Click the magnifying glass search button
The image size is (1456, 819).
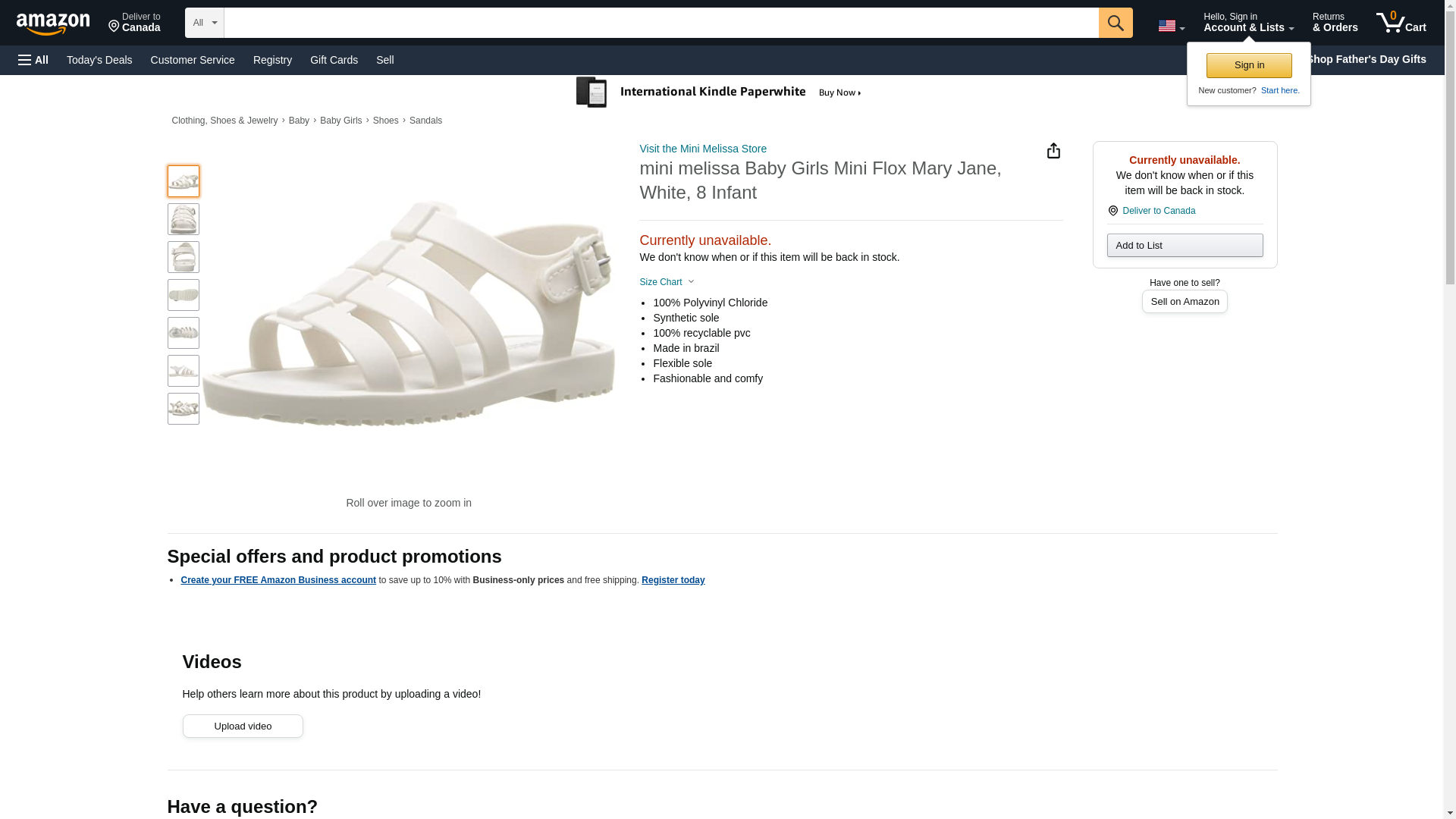[x=1115, y=23]
